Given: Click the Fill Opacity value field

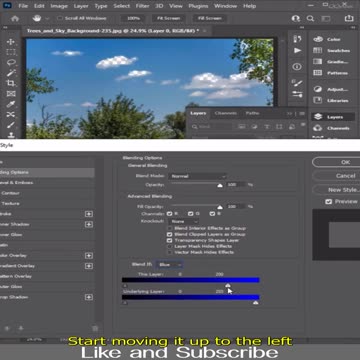Looking at the screenshot, I should pos(236,207).
